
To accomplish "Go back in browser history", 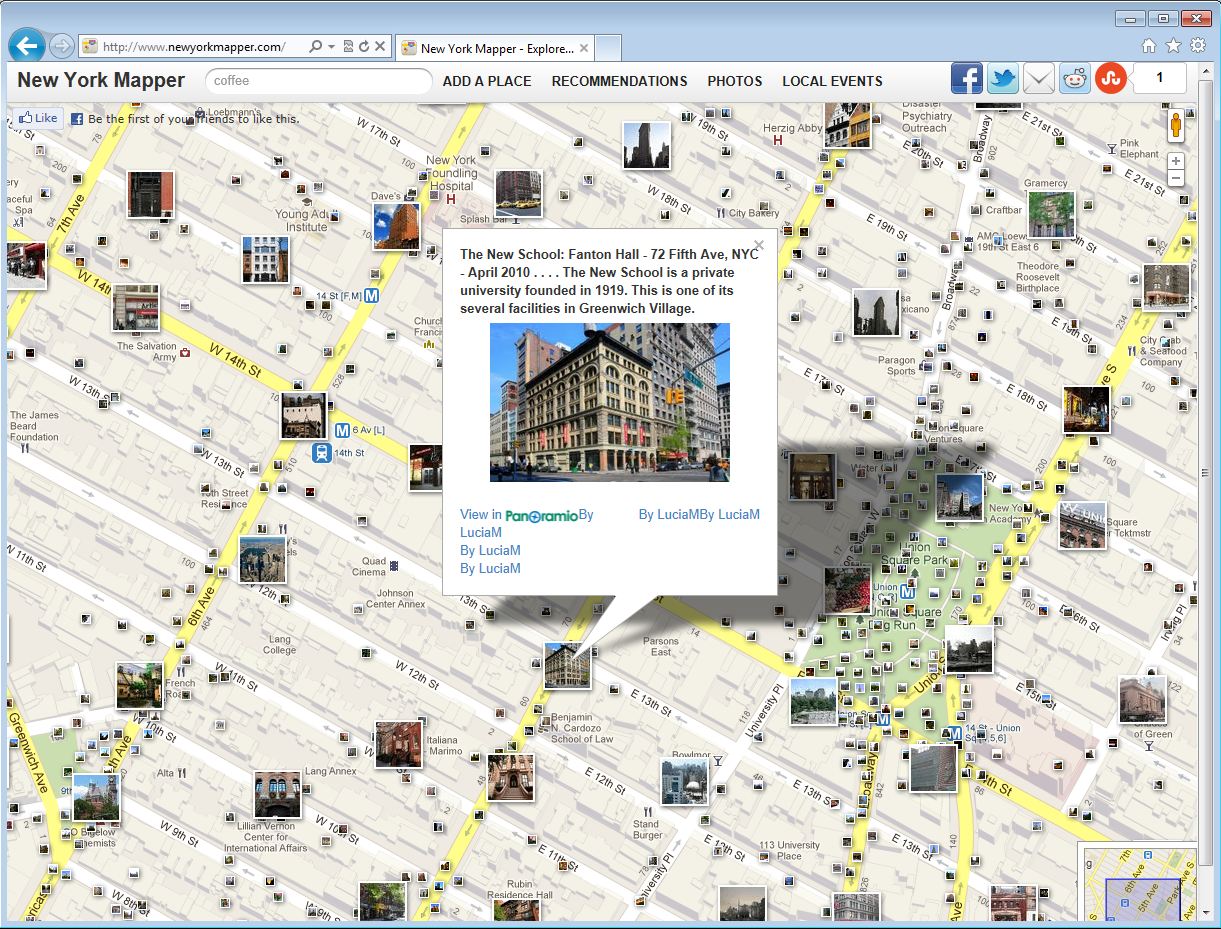I will point(28,46).
